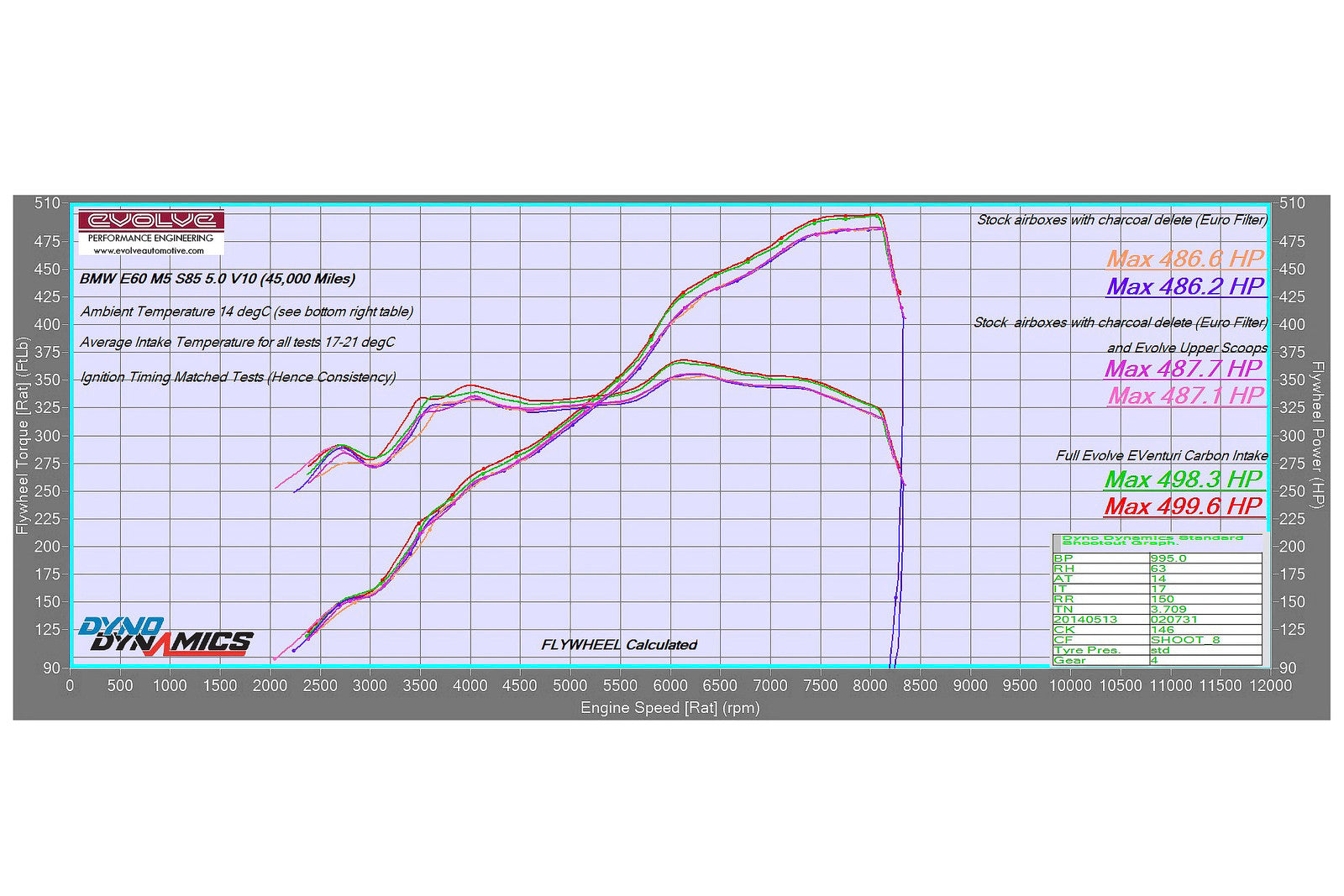Click the Flywheel Power axis title
The image size is (1344, 896).
1318,435
